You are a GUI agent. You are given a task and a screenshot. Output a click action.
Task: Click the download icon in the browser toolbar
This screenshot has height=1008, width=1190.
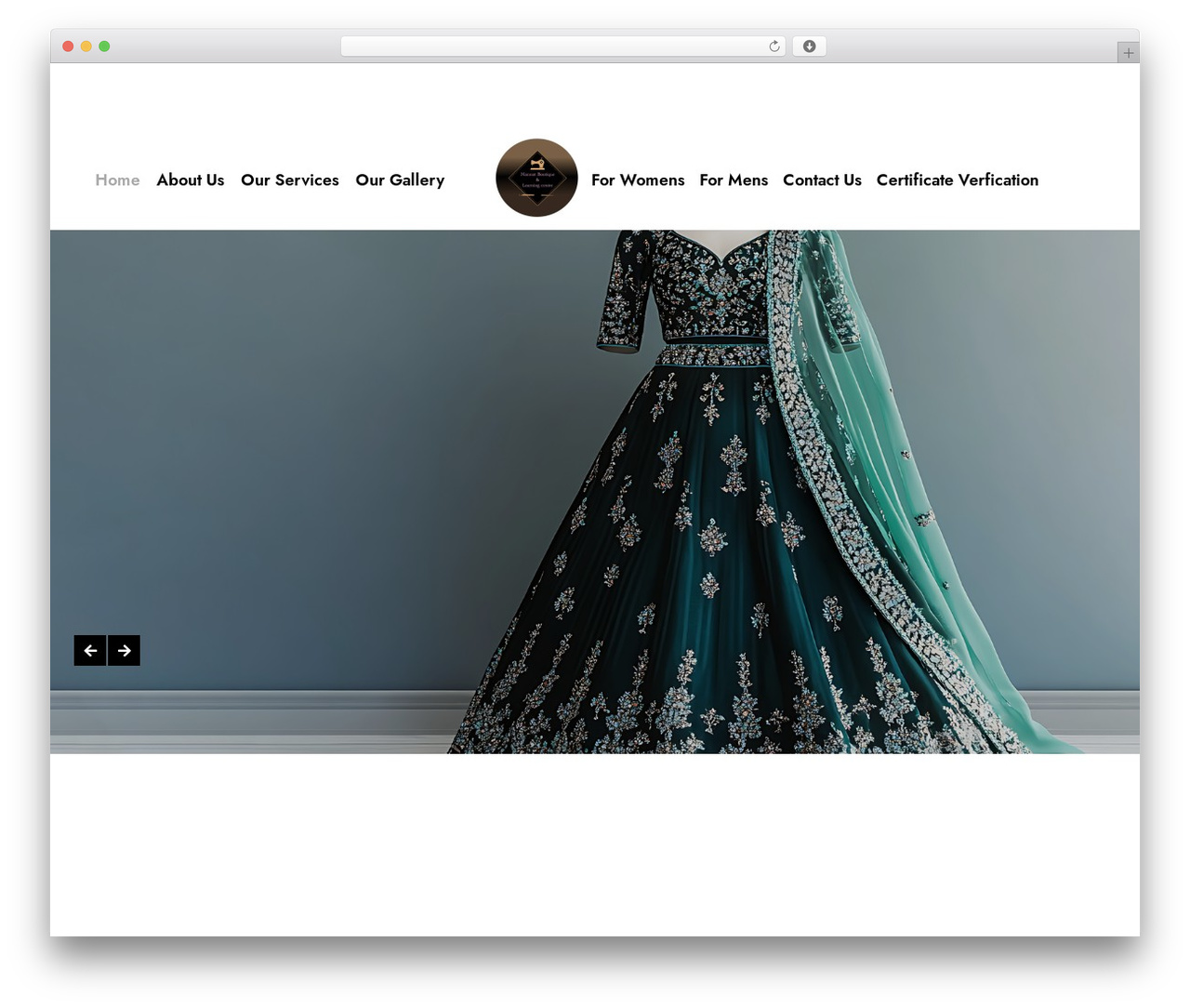[809, 46]
